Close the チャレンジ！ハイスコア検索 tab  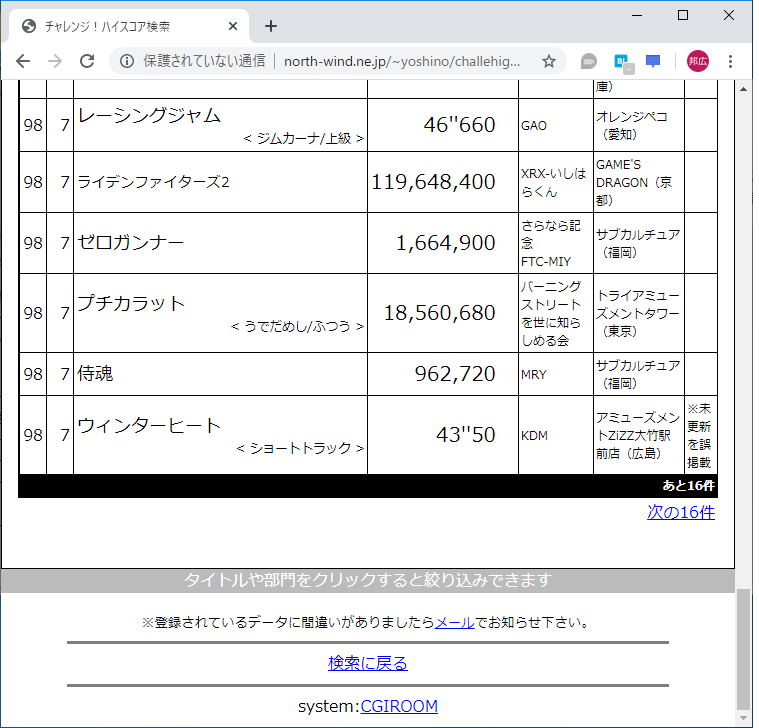[233, 26]
